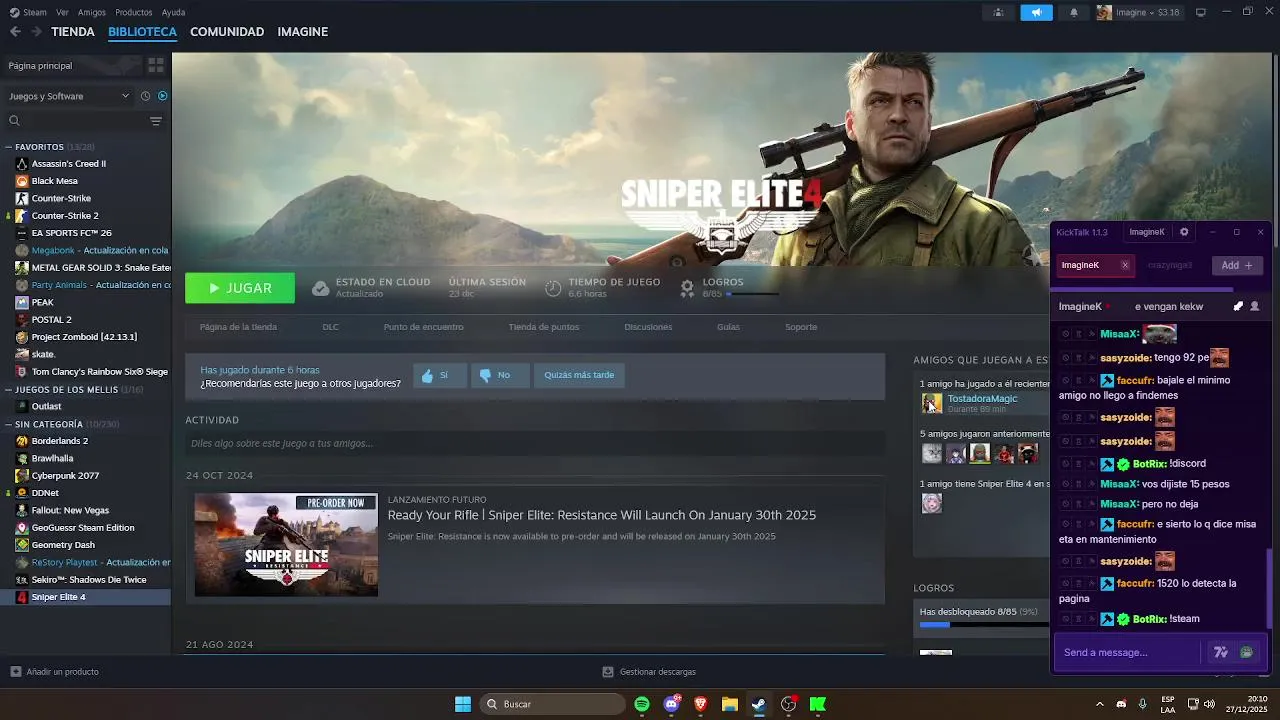Viewport: 1280px width, 720px height.
Task: Click the Send a message field in KickTalk
Action: (1128, 652)
